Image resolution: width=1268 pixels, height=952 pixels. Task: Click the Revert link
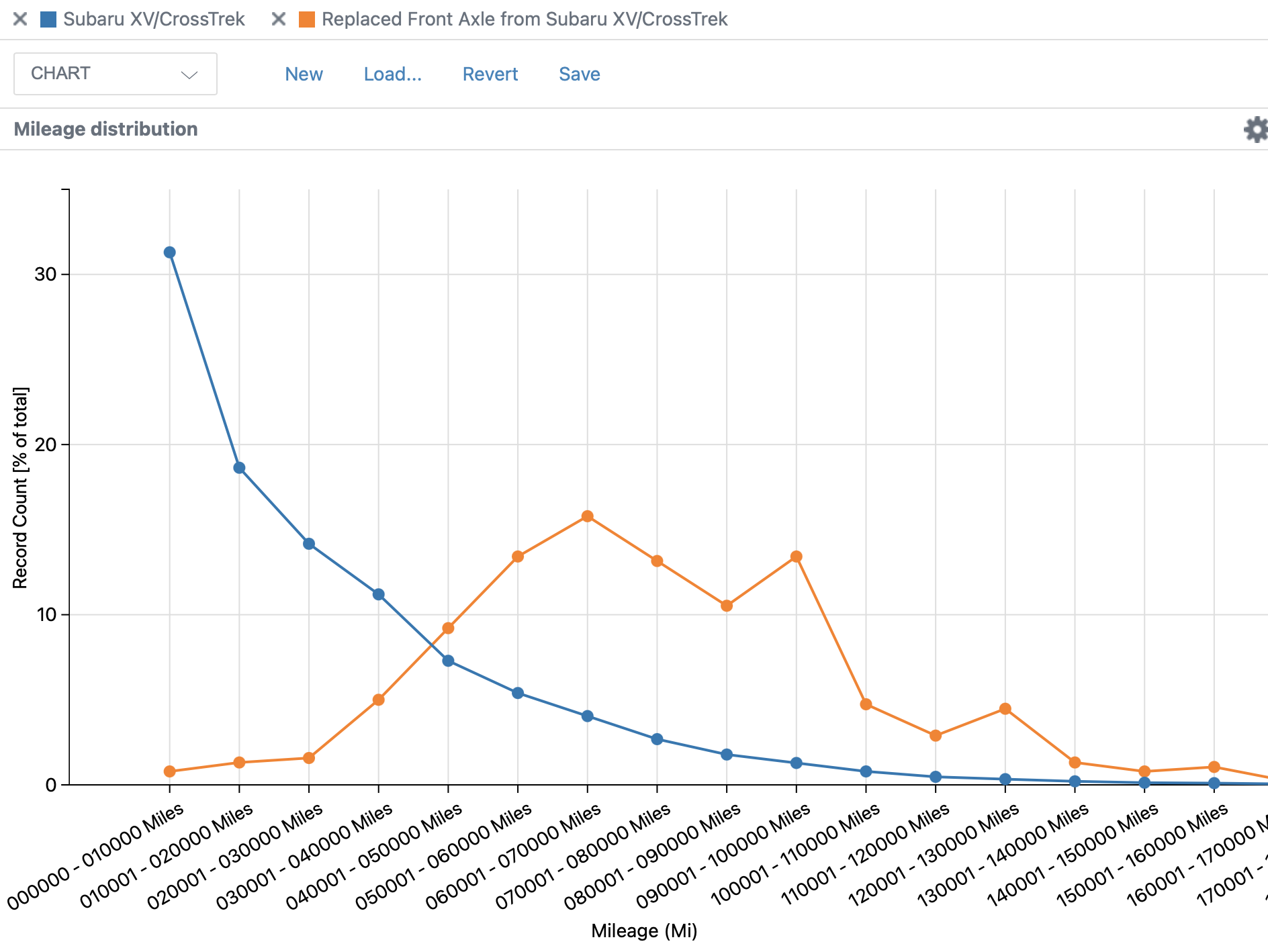pos(490,74)
